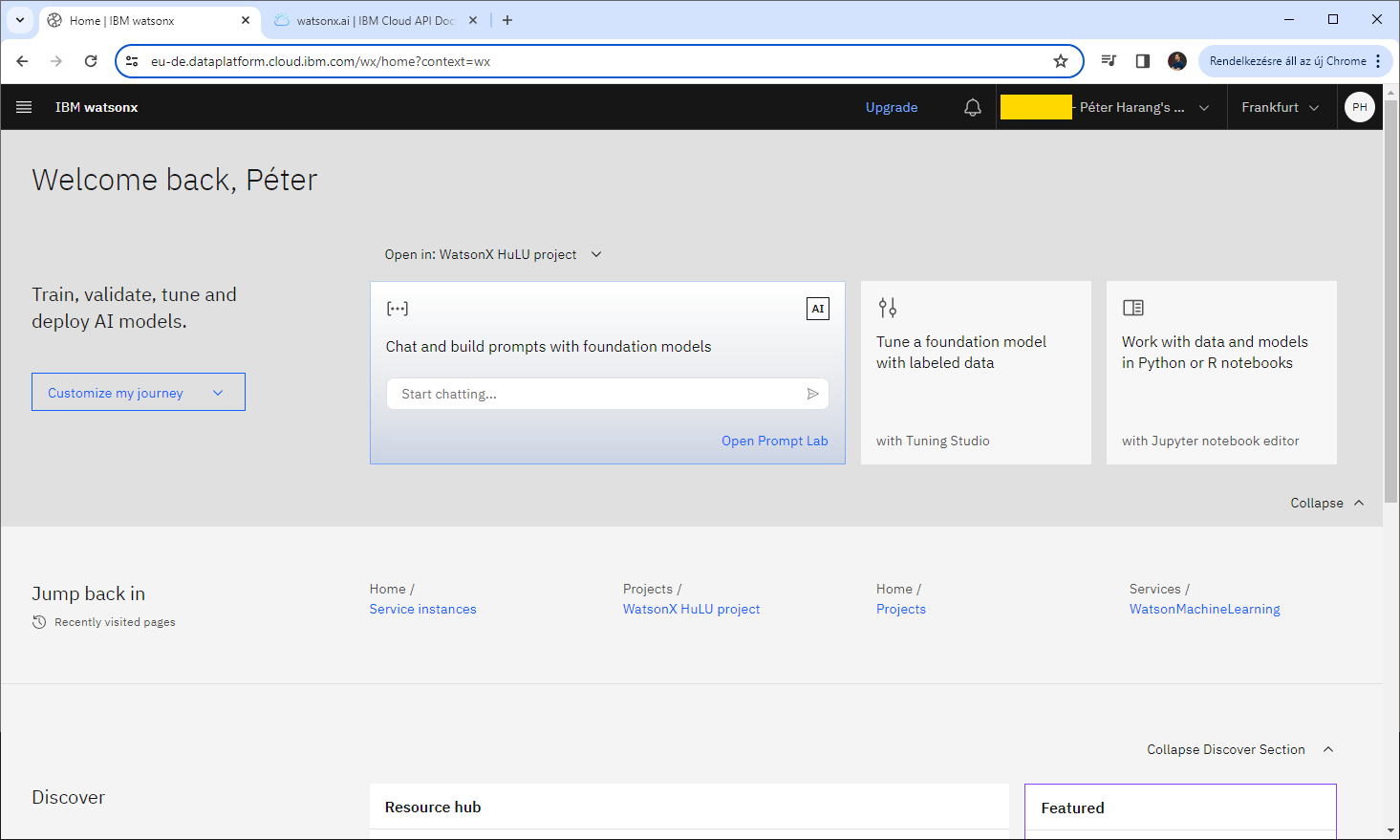
Task: Click the prompt brackets icon
Action: tap(398, 309)
